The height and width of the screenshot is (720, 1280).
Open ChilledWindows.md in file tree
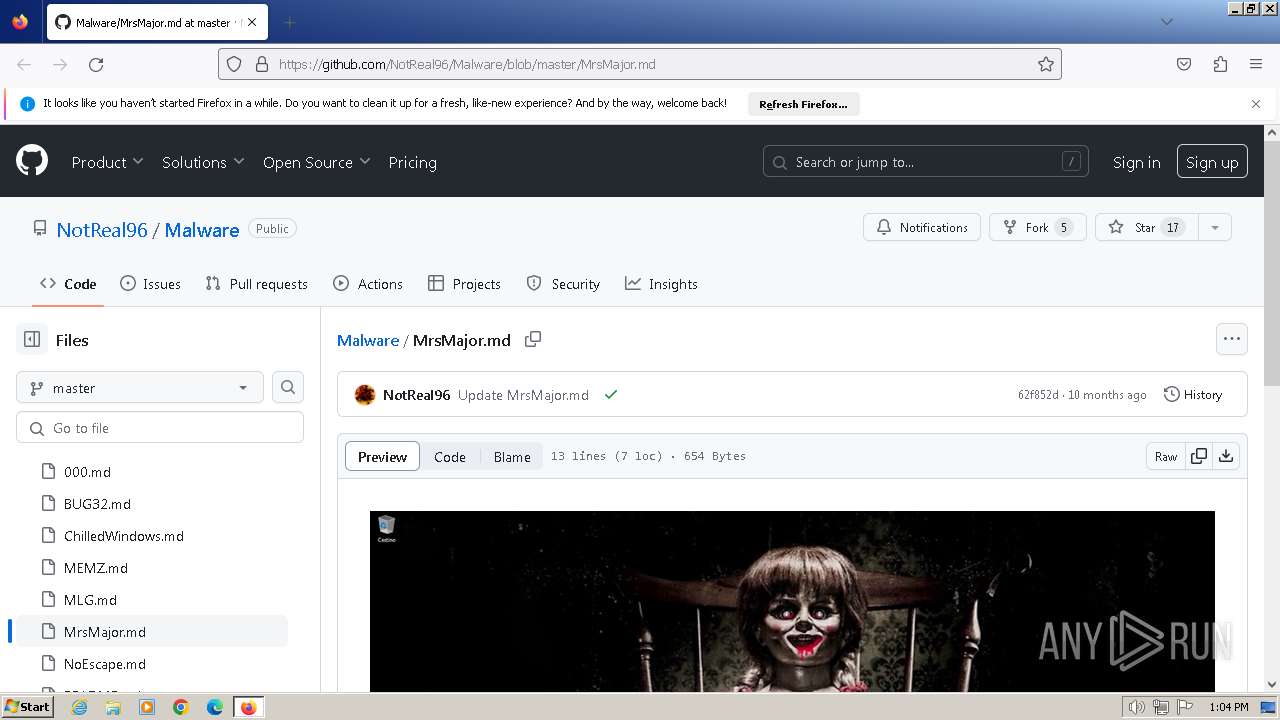click(124, 536)
